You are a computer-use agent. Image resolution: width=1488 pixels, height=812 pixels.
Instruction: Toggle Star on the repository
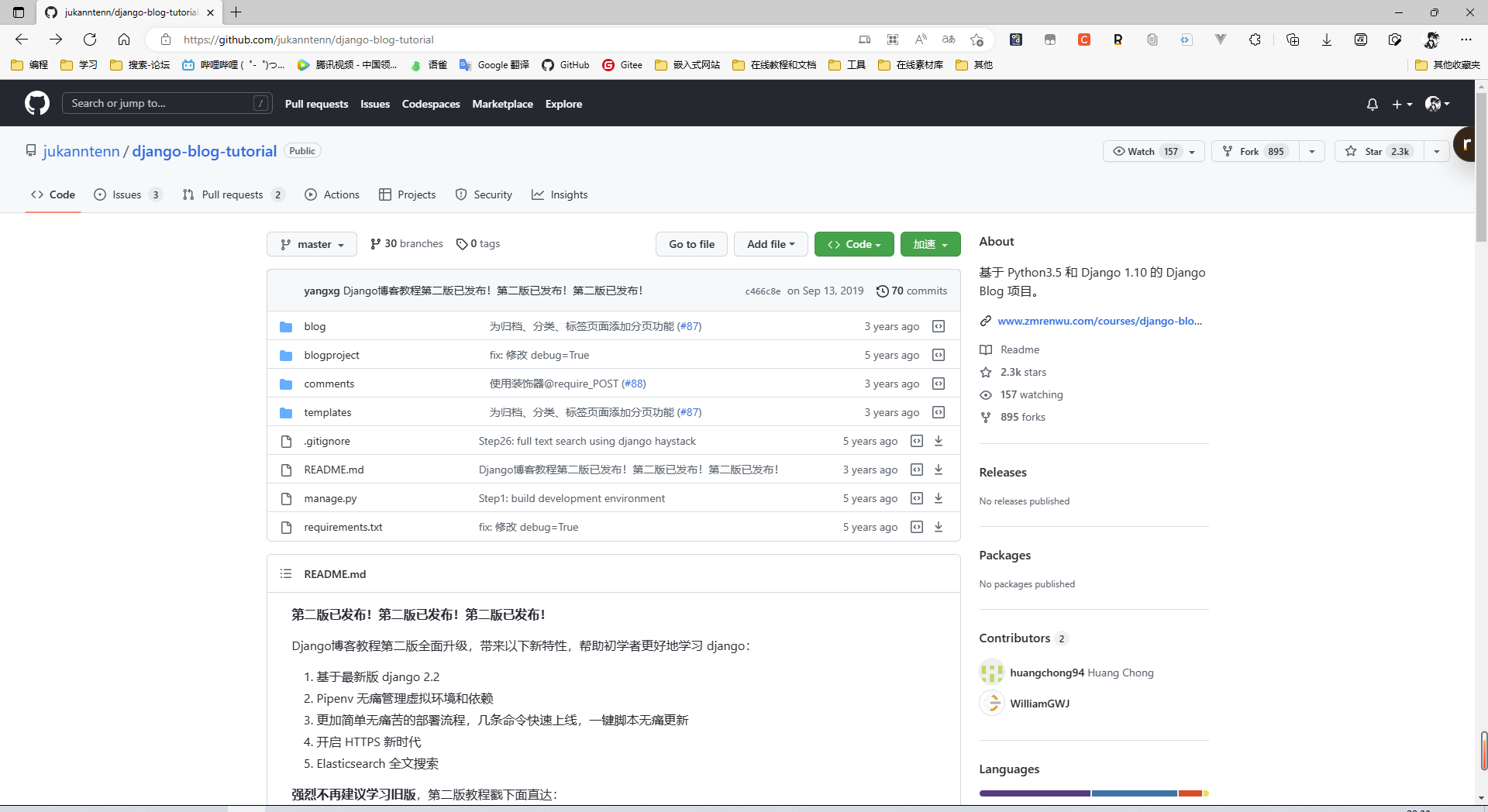tap(1379, 151)
